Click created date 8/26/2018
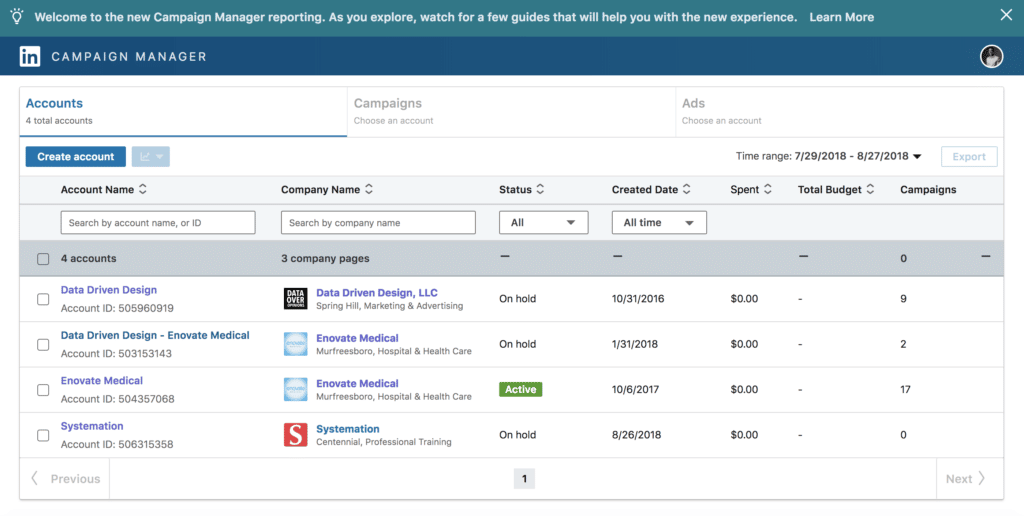 tap(636, 435)
